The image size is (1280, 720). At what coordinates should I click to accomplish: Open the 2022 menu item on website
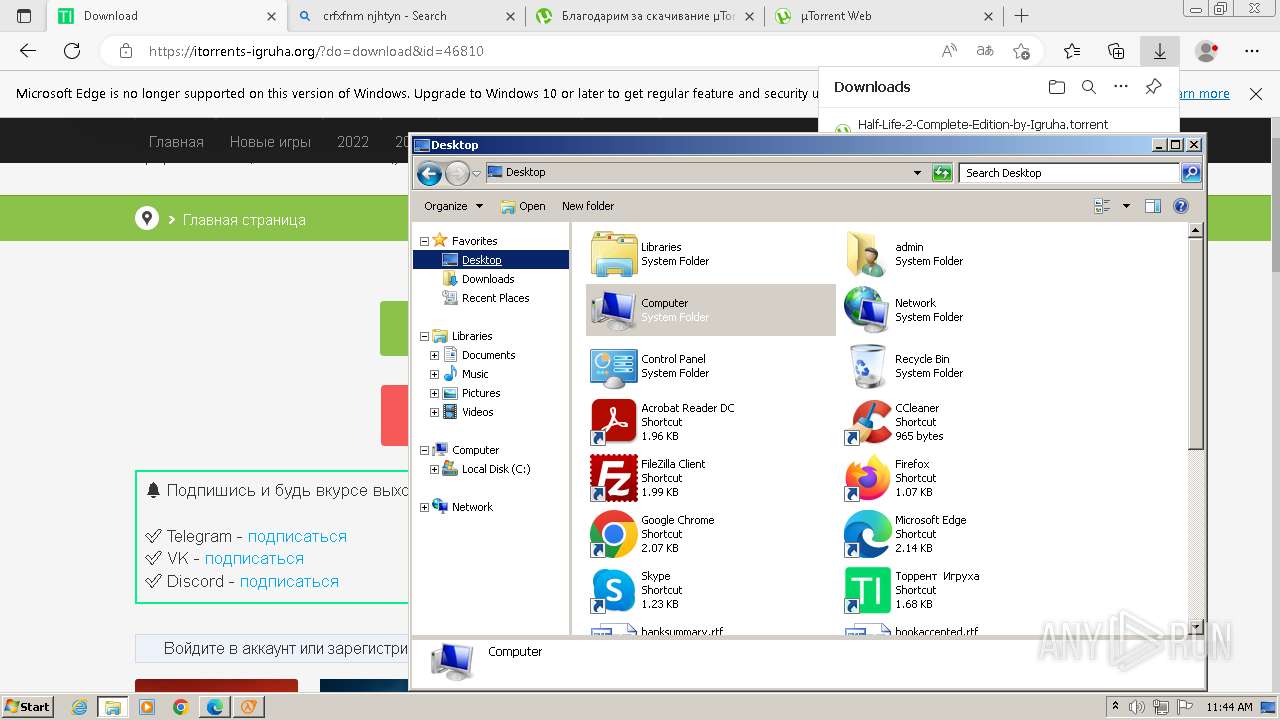[352, 142]
